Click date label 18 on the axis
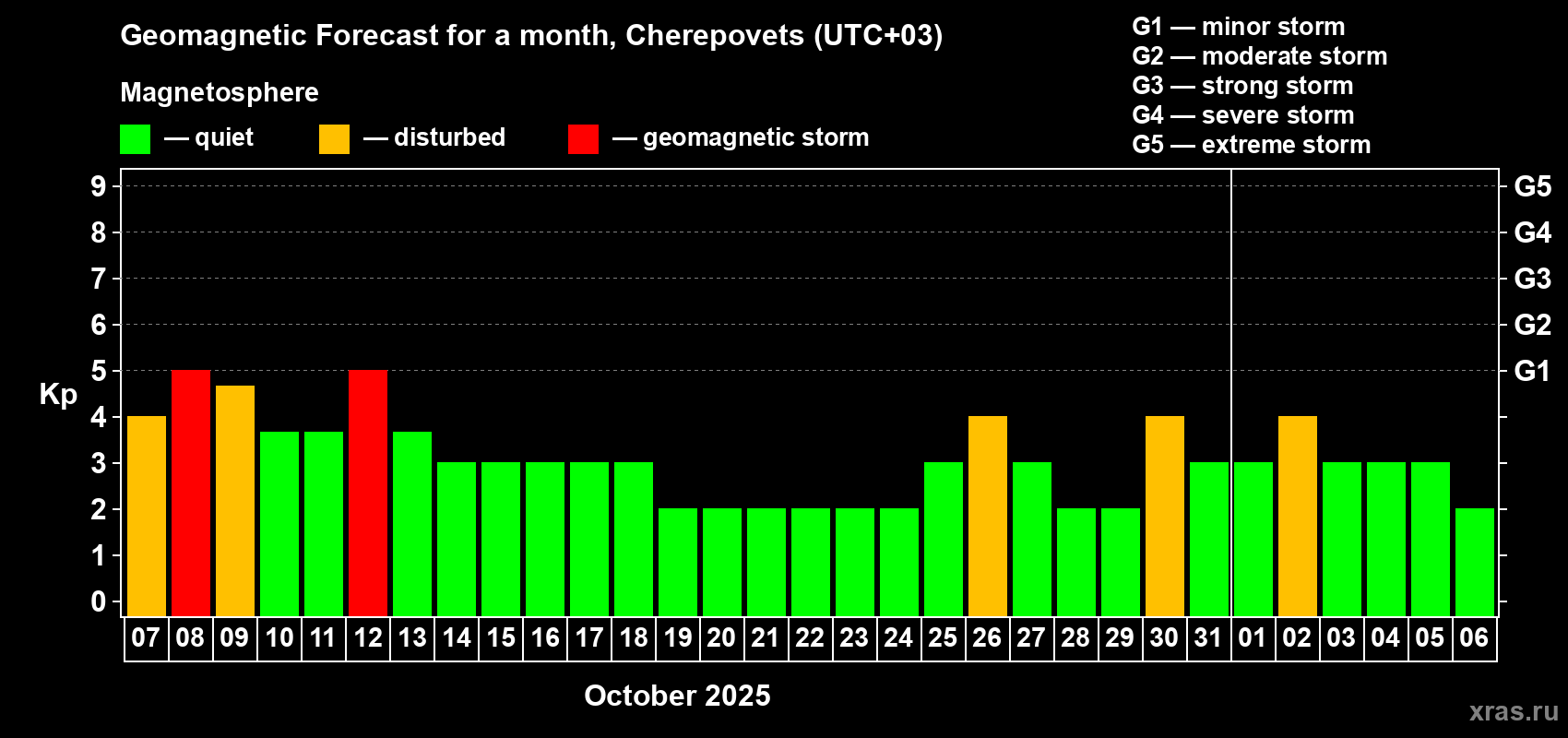Image resolution: width=1568 pixels, height=738 pixels. [x=634, y=637]
